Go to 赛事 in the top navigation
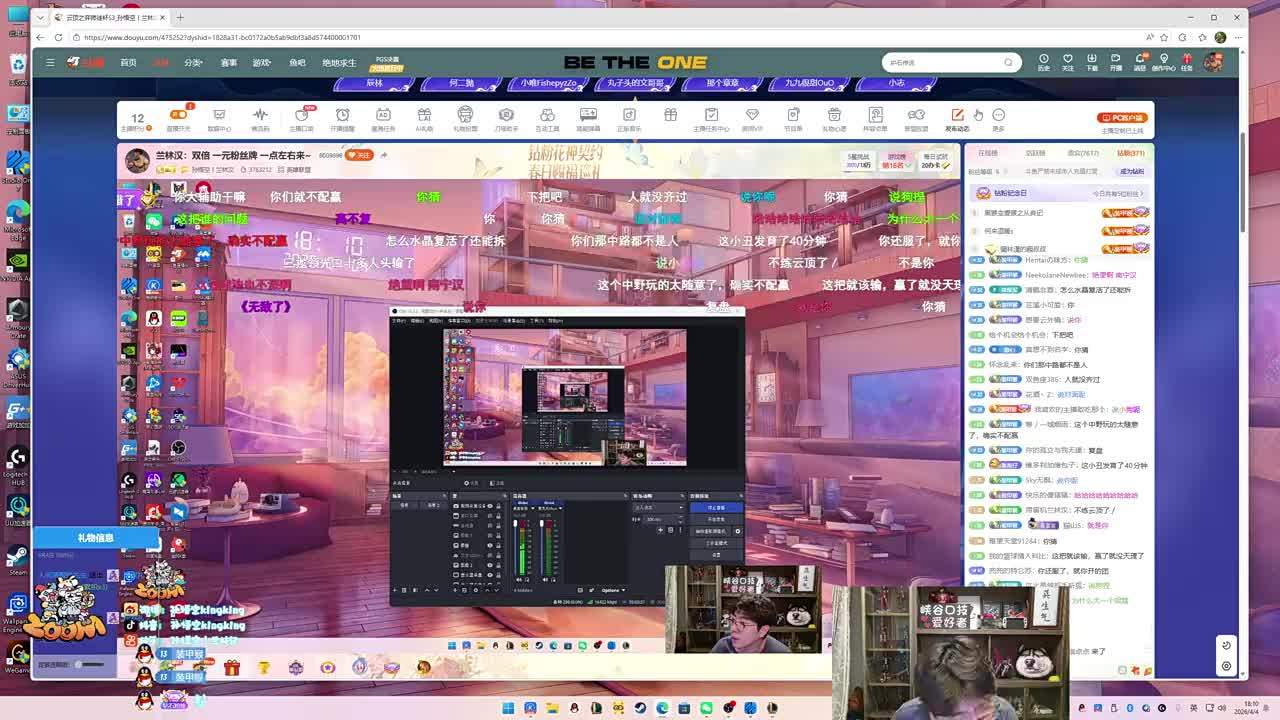The height and width of the screenshot is (720, 1280). coord(229,62)
